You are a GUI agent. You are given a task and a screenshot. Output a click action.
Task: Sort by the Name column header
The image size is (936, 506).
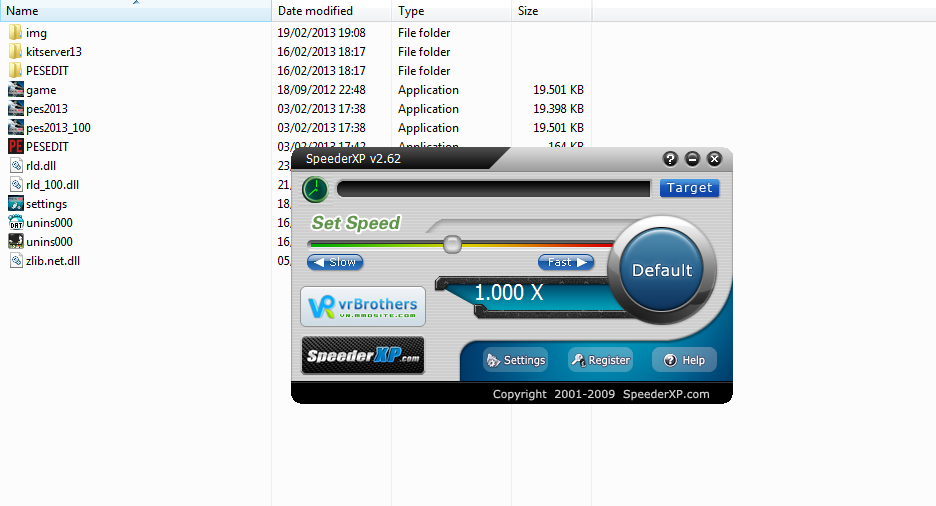pyautogui.click(x=136, y=11)
